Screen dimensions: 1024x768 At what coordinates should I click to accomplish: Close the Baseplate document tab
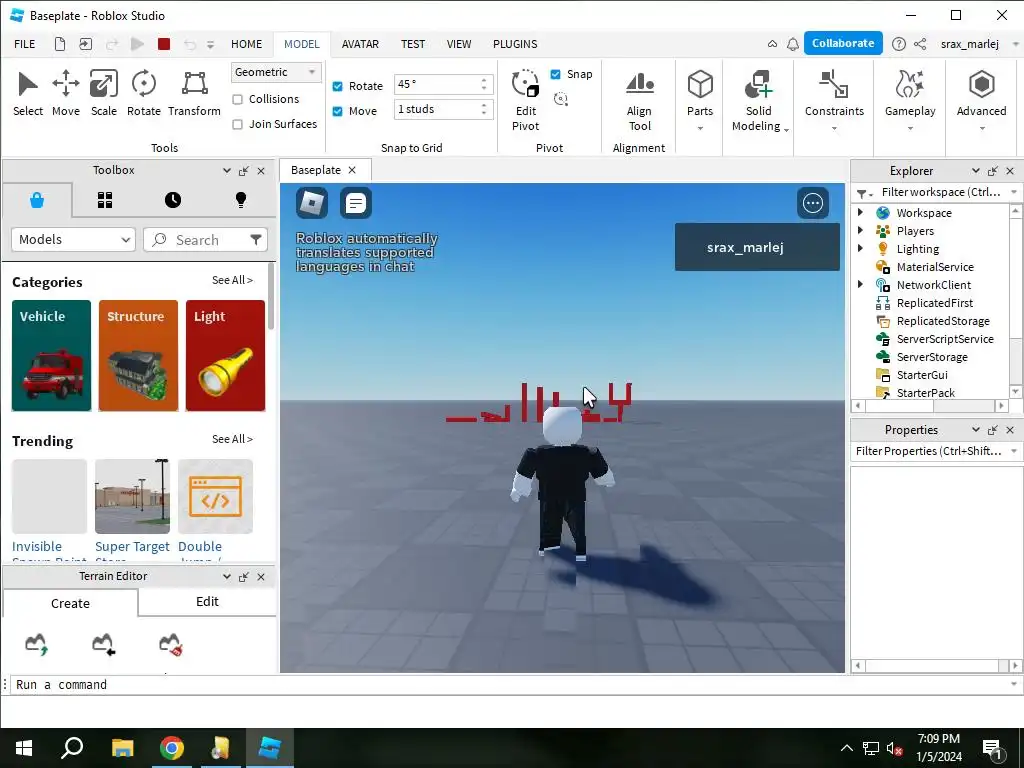tap(352, 170)
